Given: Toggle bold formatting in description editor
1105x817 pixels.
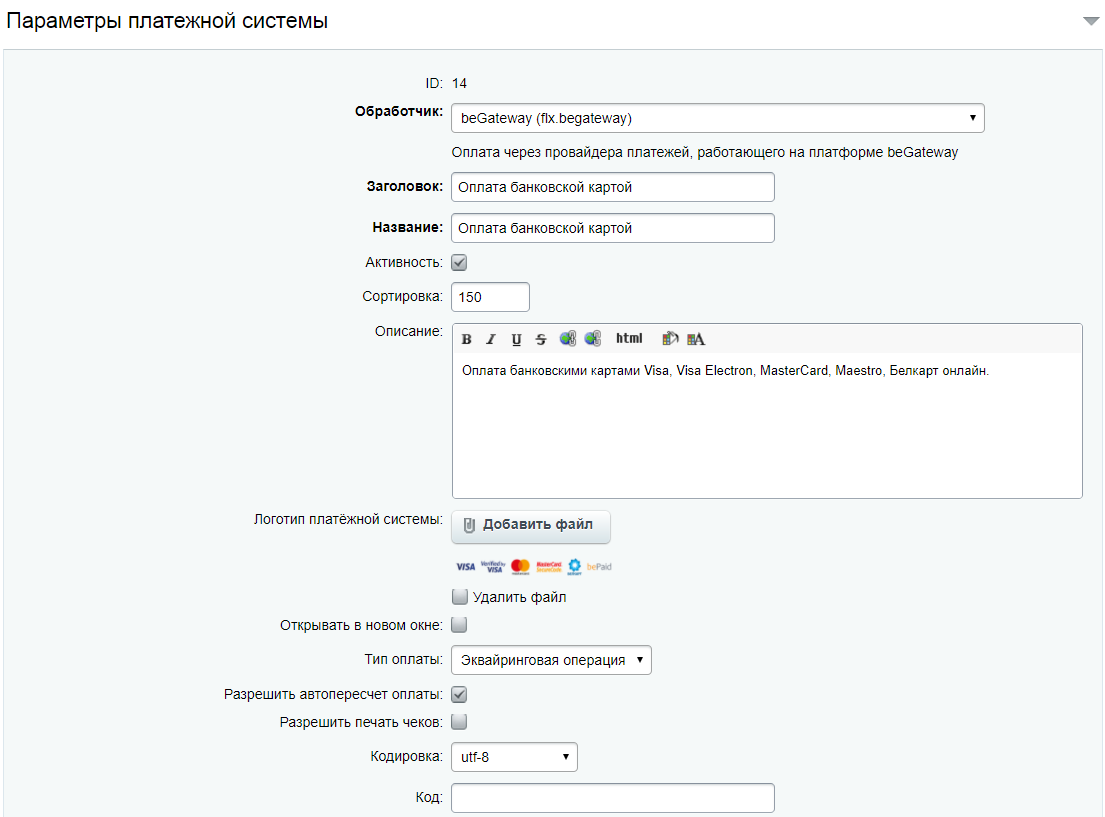Looking at the screenshot, I should (x=467, y=339).
